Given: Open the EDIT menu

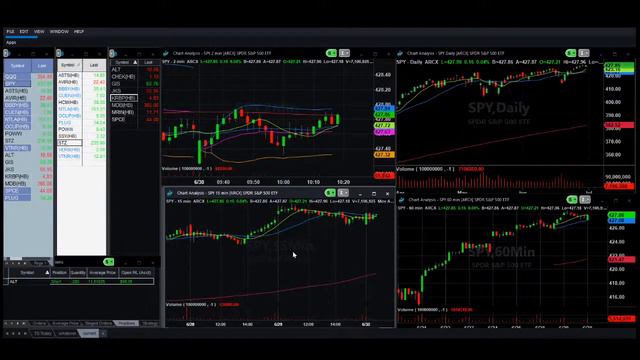Looking at the screenshot, I should pos(24,31).
